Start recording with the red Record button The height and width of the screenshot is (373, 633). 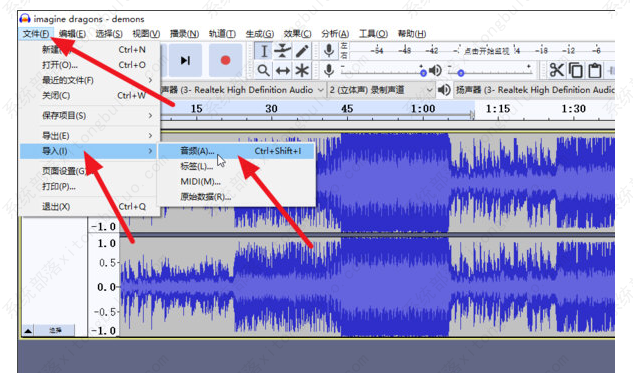coord(225,60)
